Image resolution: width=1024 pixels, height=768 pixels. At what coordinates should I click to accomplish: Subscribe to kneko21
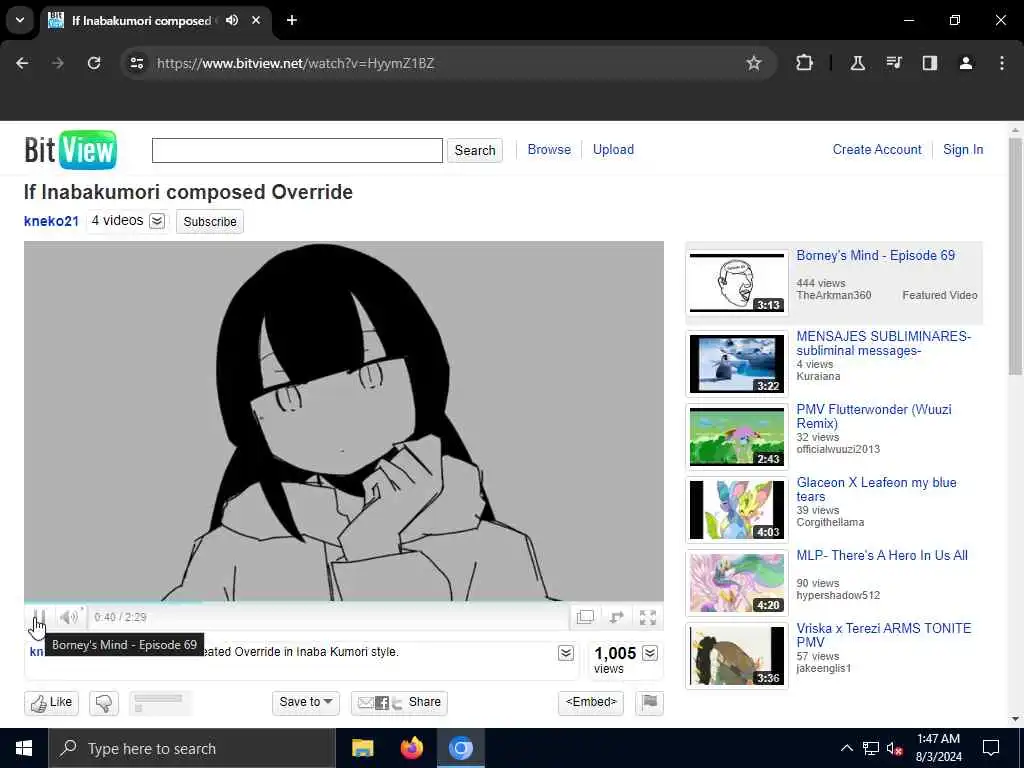pos(210,221)
